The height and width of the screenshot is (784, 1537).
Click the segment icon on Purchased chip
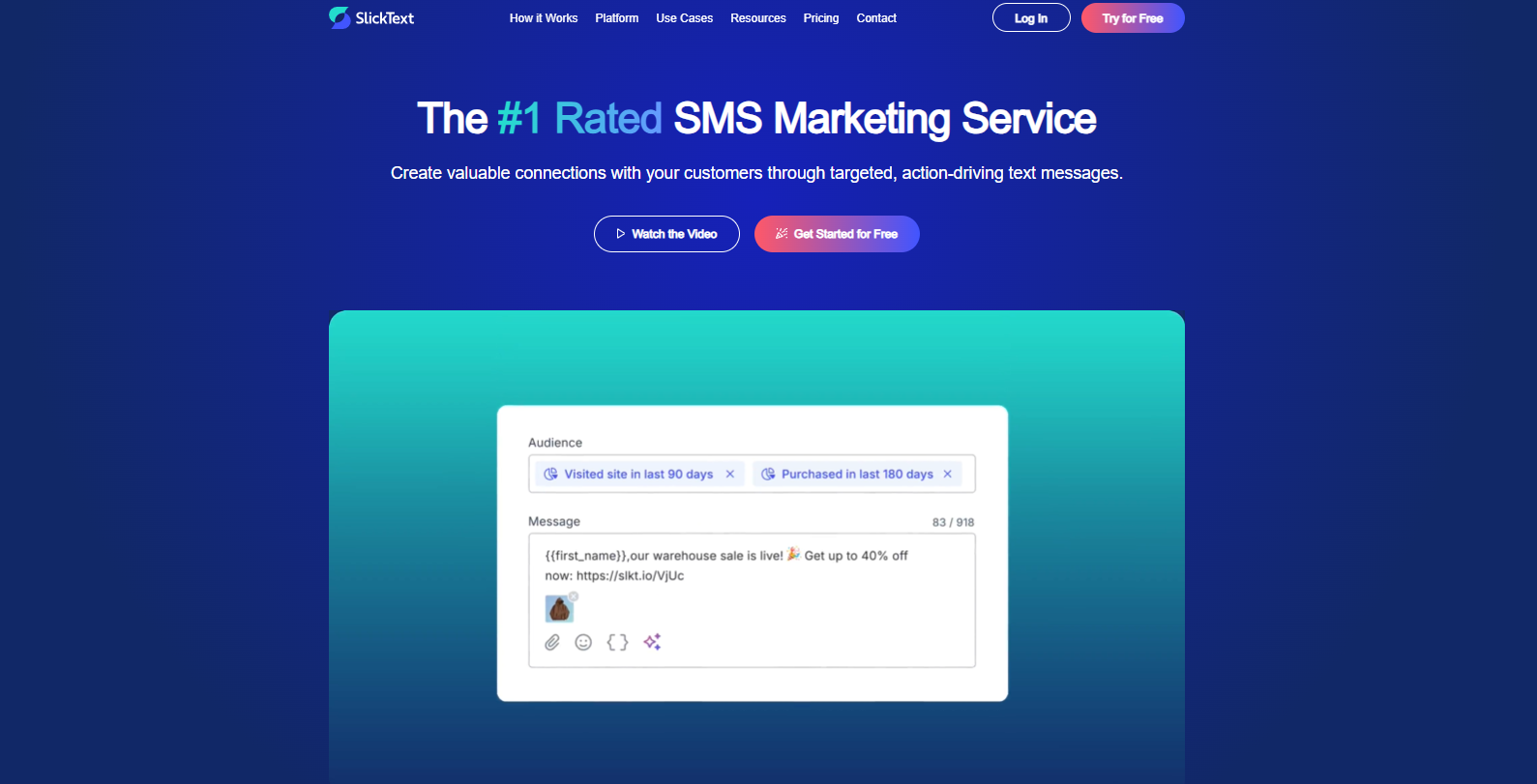tap(768, 474)
